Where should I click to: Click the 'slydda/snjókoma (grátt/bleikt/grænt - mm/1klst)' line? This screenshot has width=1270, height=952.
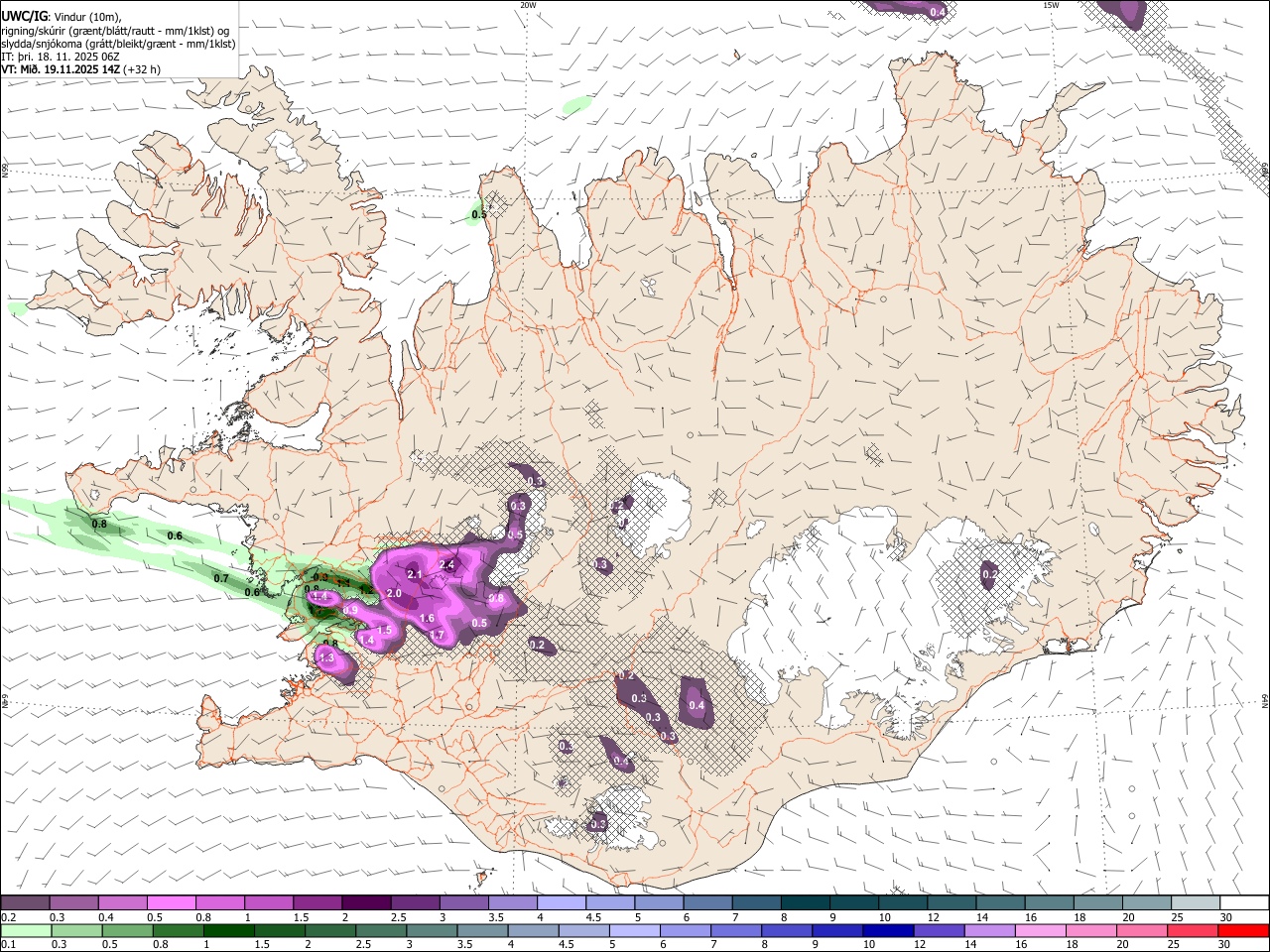pyautogui.click(x=118, y=44)
